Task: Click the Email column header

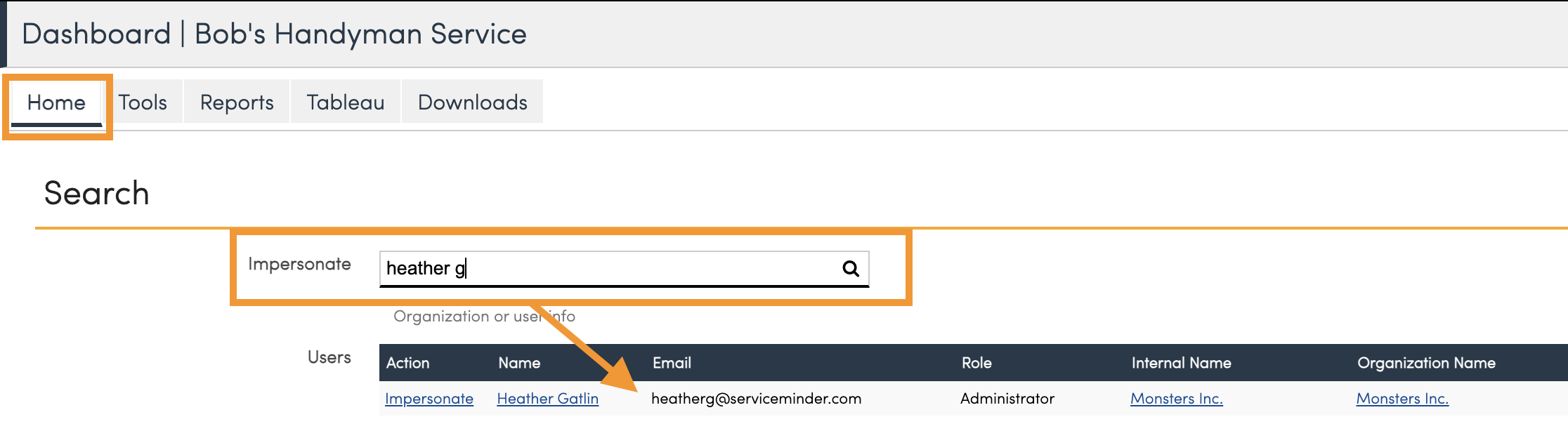Action: point(672,363)
